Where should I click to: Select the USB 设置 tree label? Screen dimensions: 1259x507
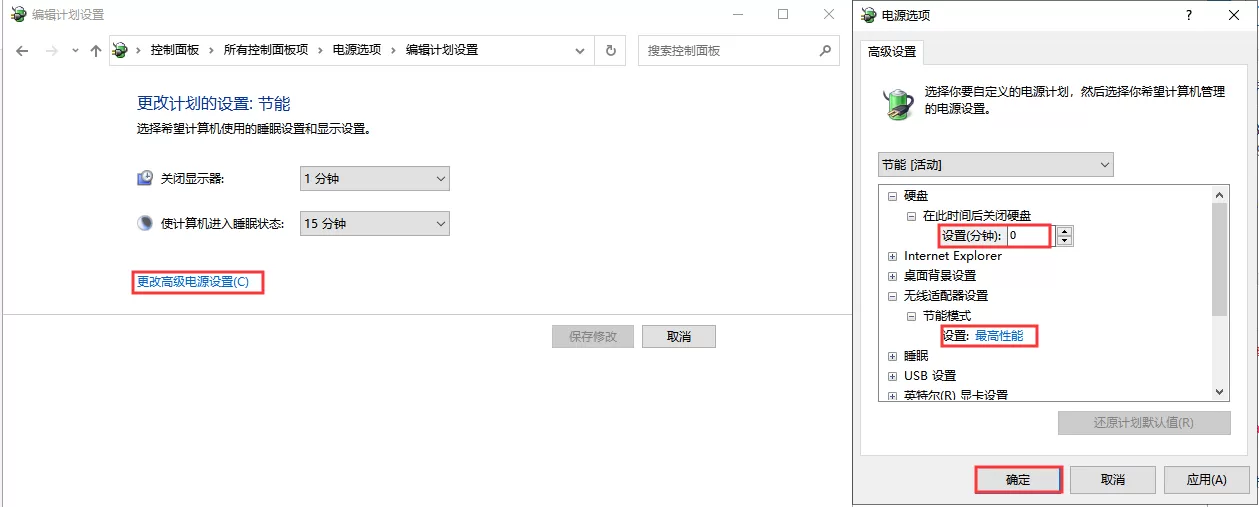pyautogui.click(x=930, y=376)
